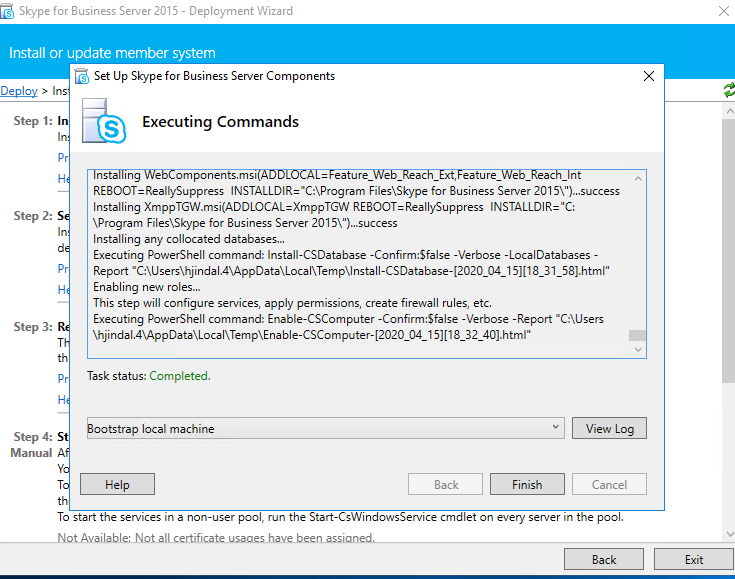Follow the Deploy breadcrumb link
The height and width of the screenshot is (579, 735).
tap(18, 91)
